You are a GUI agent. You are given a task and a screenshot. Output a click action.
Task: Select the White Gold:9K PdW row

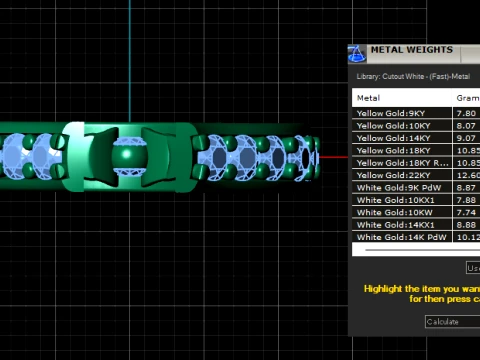tap(416, 188)
